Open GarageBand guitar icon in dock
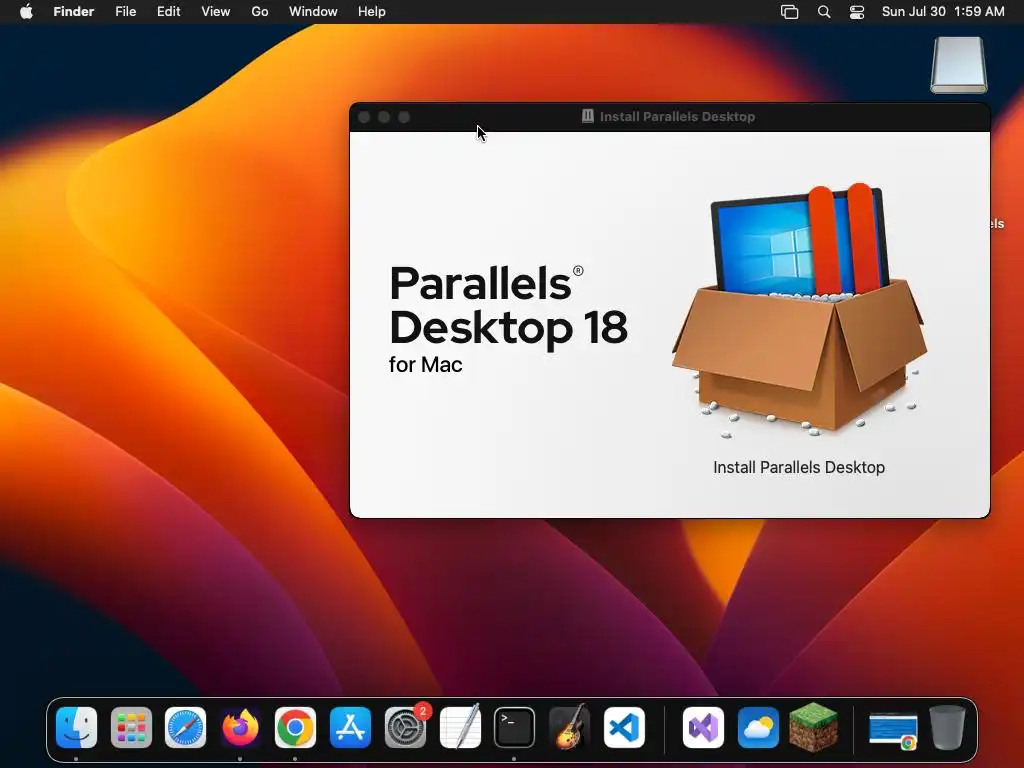The image size is (1024, 768). (569, 727)
